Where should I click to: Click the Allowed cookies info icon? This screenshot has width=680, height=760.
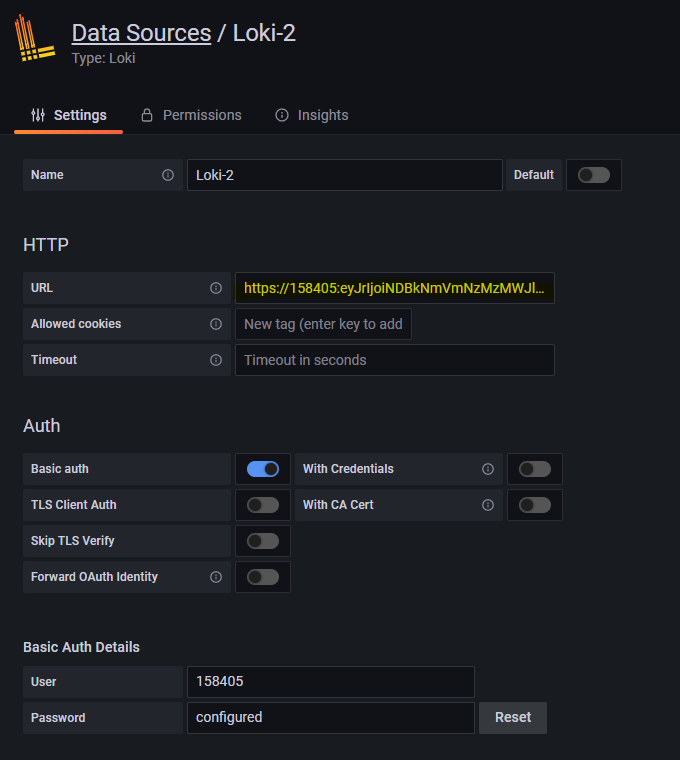tap(216, 324)
